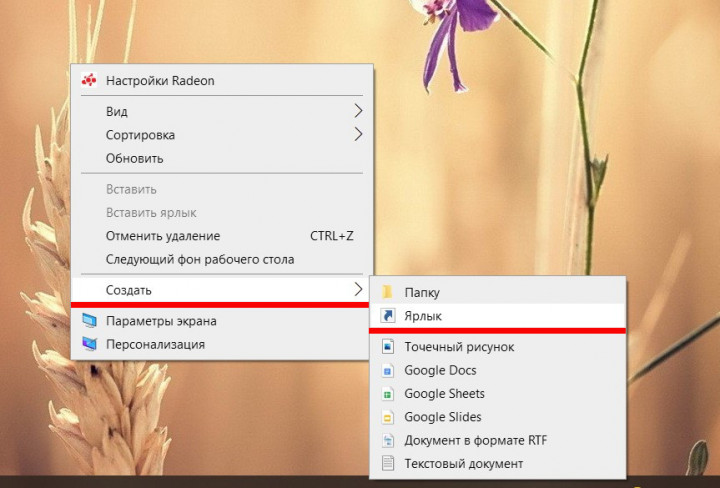Viewport: 720px width, 488px height.
Task: Click the Персонализация icon
Action: click(x=91, y=344)
